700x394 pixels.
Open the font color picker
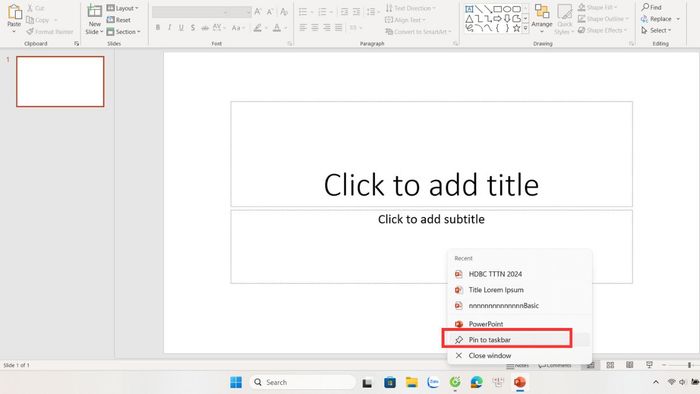click(279, 28)
